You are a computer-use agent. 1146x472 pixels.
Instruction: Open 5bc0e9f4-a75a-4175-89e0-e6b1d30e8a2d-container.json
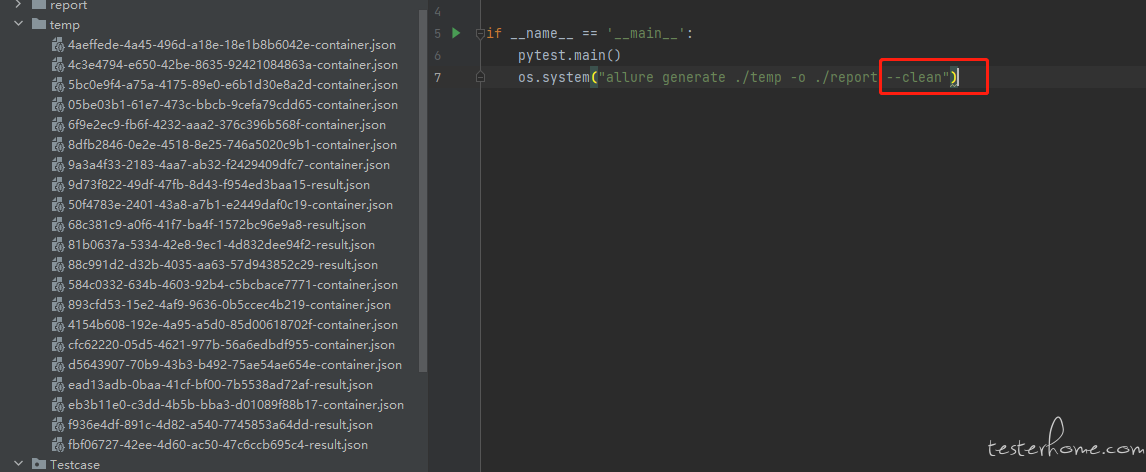tap(232, 85)
